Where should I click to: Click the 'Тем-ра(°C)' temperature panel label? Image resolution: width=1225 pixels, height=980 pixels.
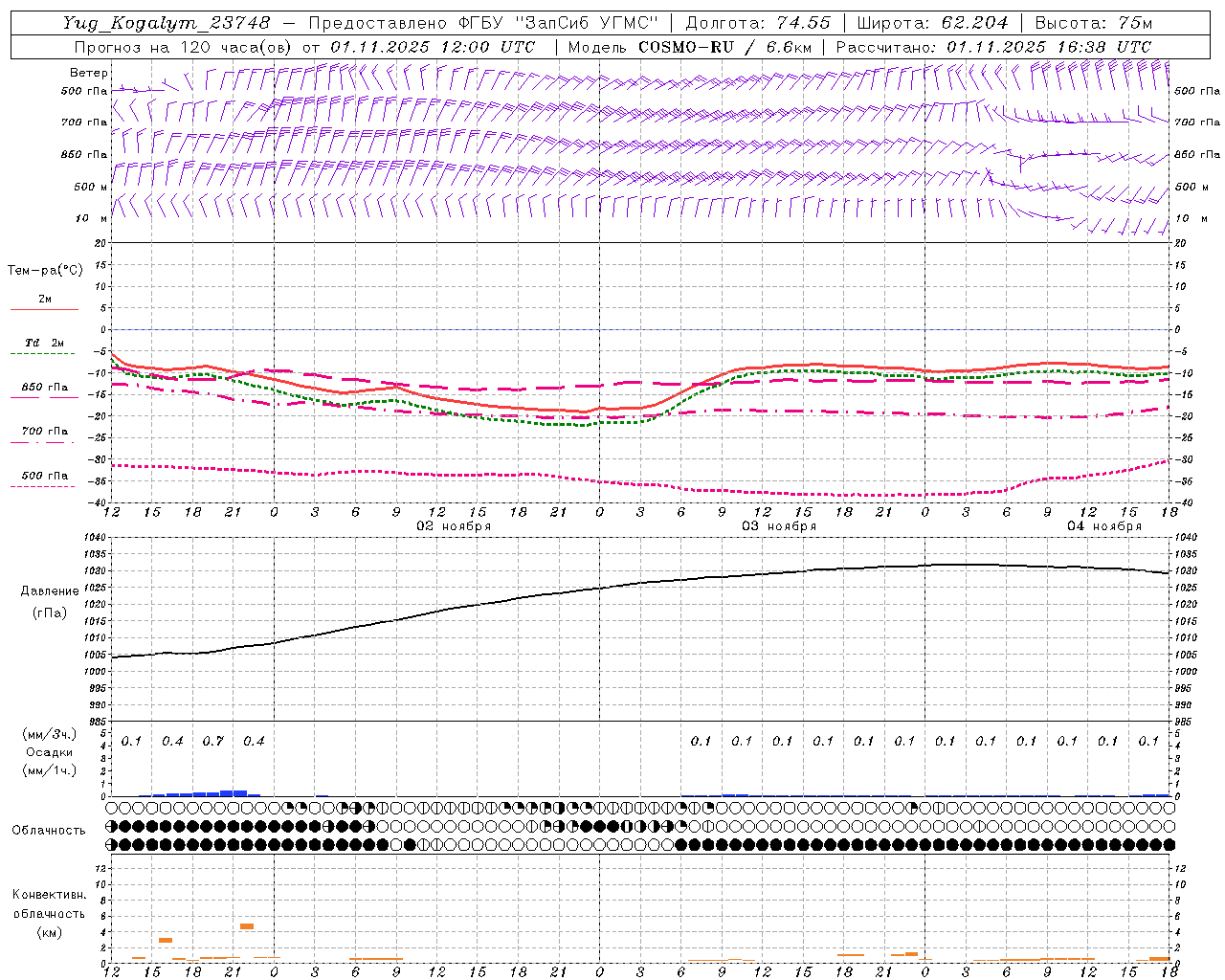[45, 271]
